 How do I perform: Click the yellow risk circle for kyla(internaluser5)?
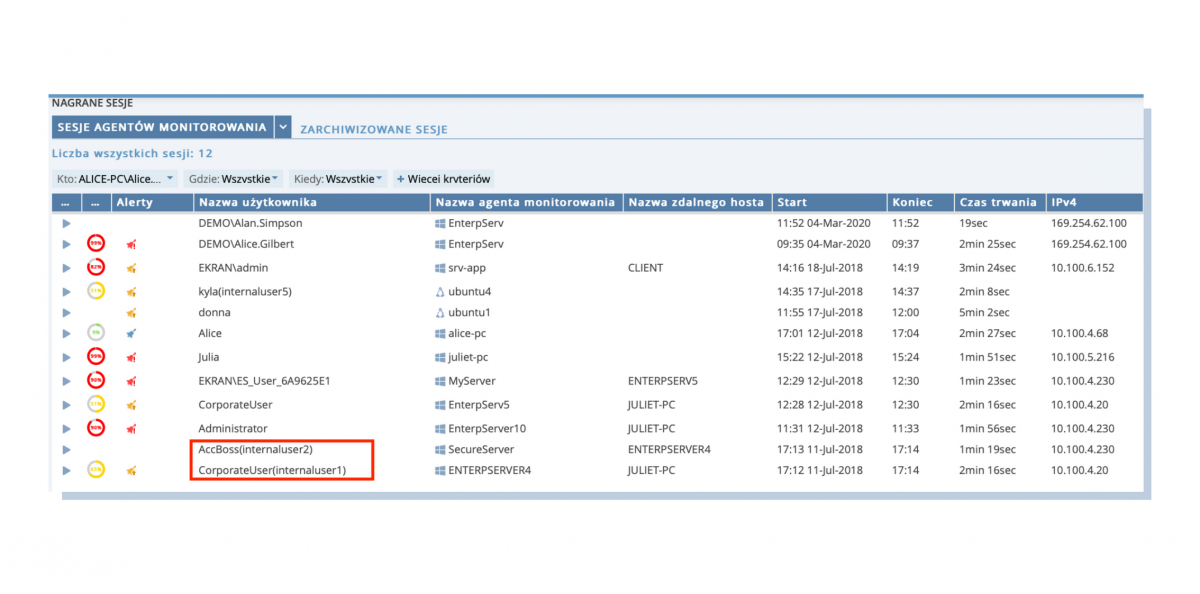coord(96,291)
